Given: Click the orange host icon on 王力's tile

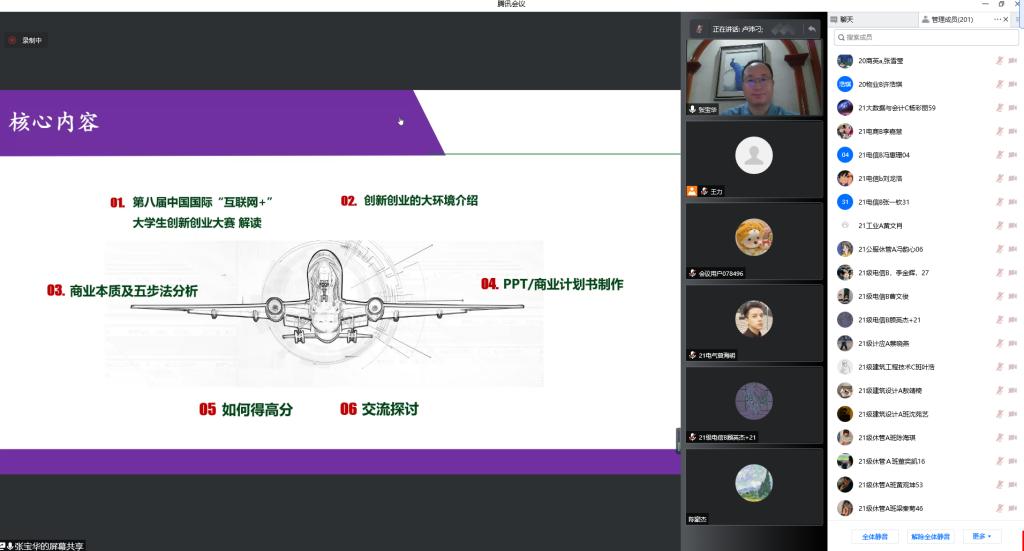Looking at the screenshot, I should [691, 191].
